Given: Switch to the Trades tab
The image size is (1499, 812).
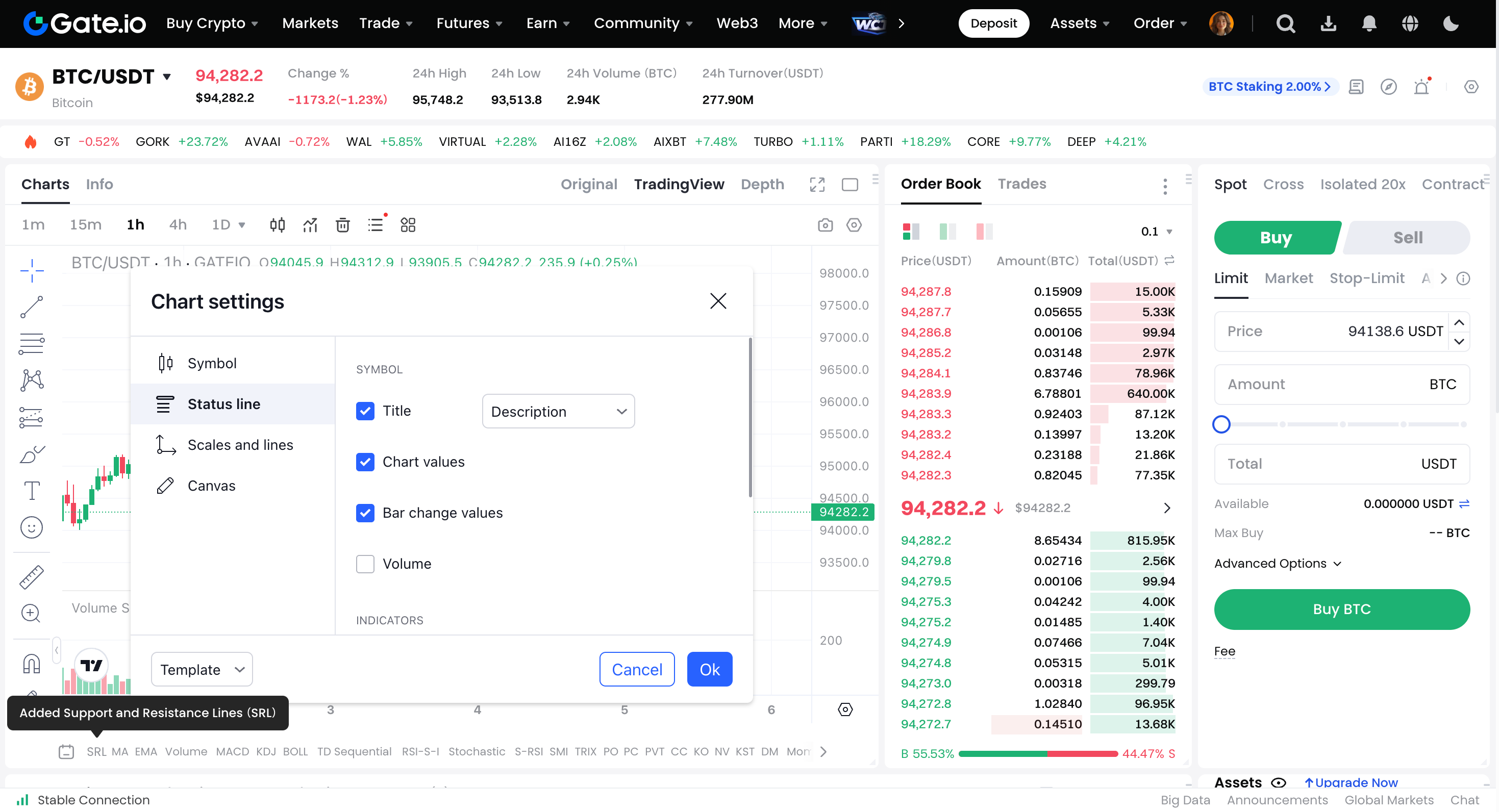Looking at the screenshot, I should [x=1021, y=184].
